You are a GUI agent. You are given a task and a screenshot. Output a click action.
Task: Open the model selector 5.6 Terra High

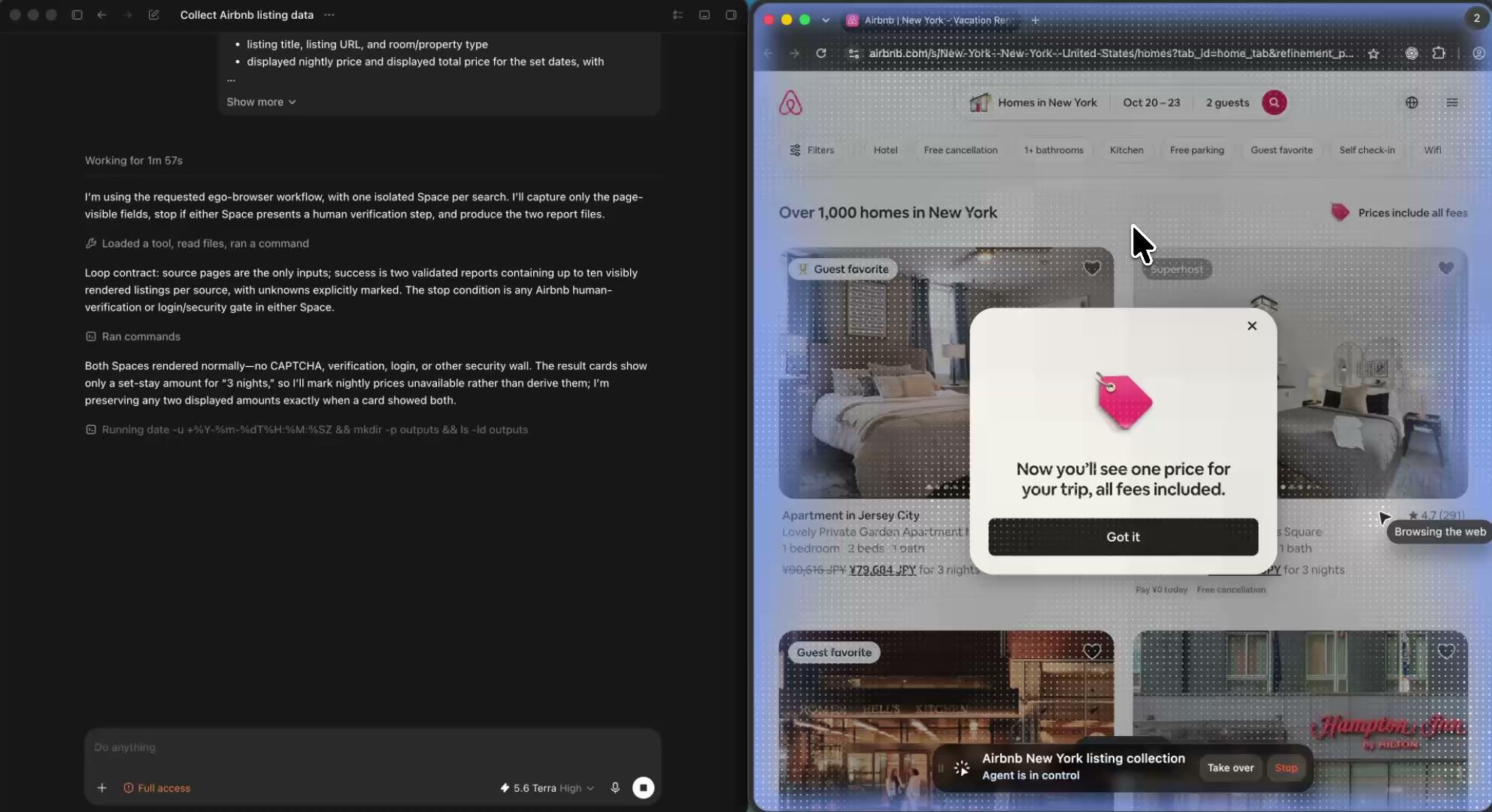tap(547, 788)
